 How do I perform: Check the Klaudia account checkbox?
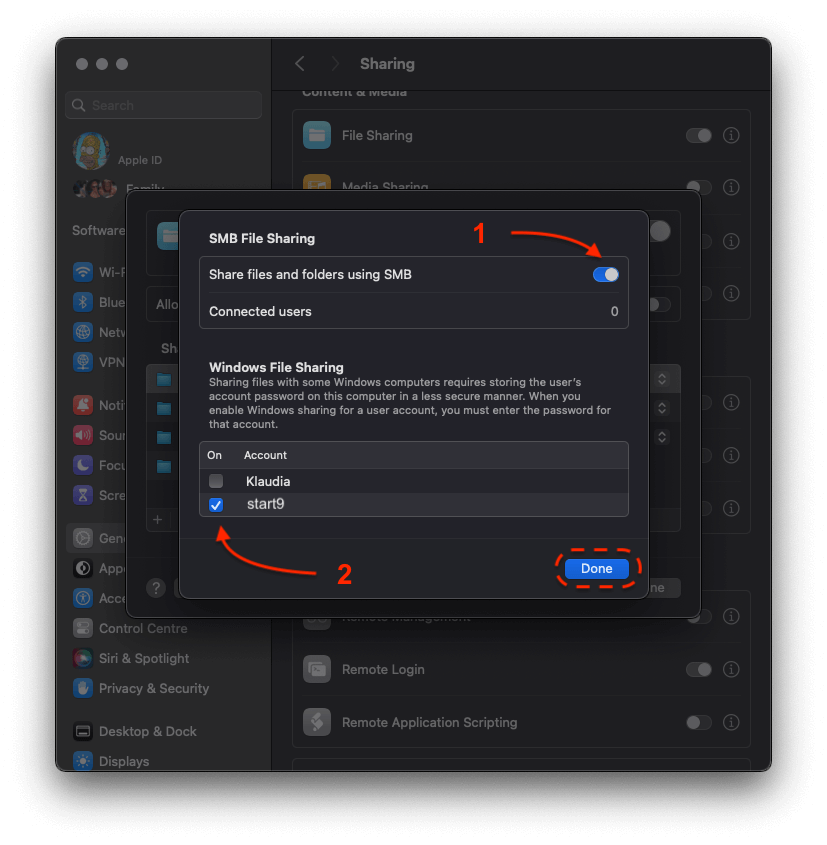point(216,481)
